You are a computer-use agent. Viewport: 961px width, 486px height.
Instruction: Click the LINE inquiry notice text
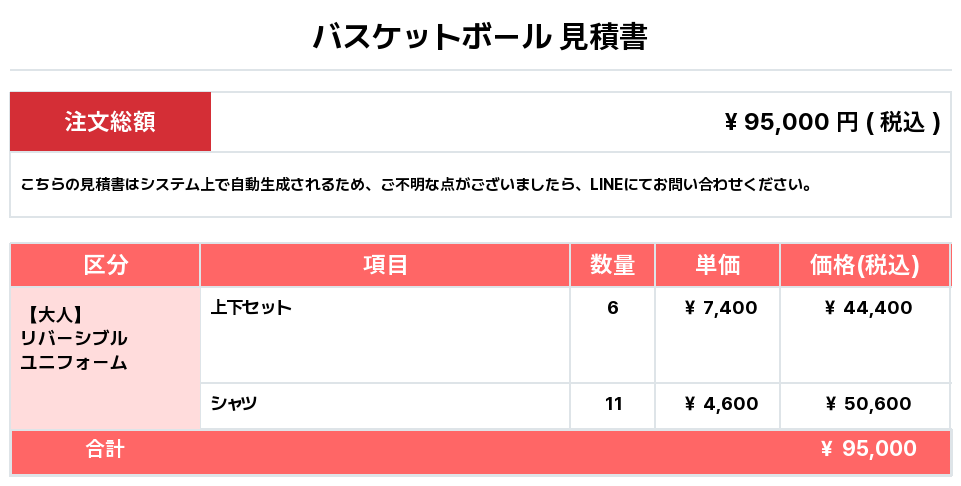click(415, 184)
